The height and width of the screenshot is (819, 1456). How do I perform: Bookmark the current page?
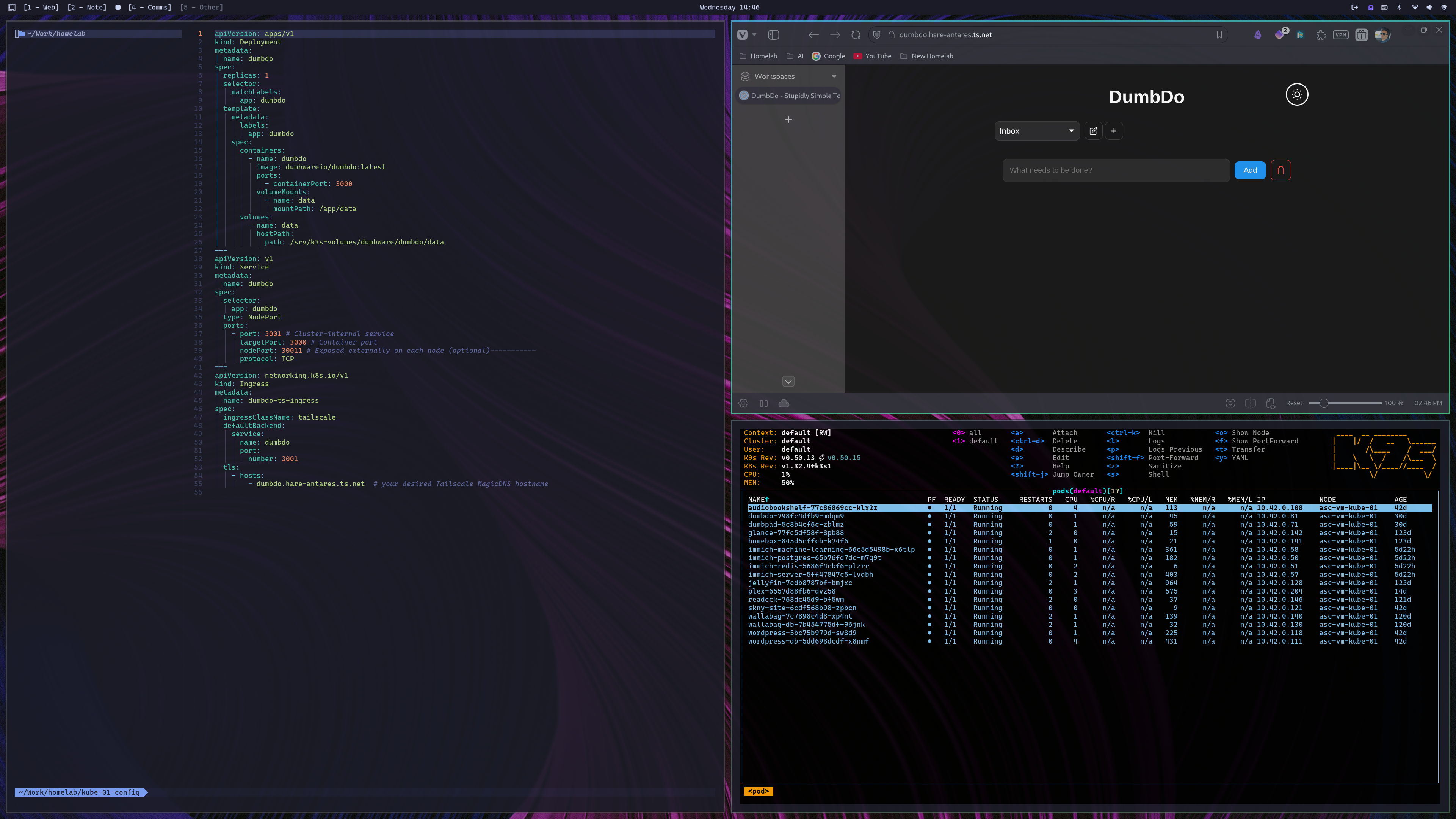pos(1219,34)
